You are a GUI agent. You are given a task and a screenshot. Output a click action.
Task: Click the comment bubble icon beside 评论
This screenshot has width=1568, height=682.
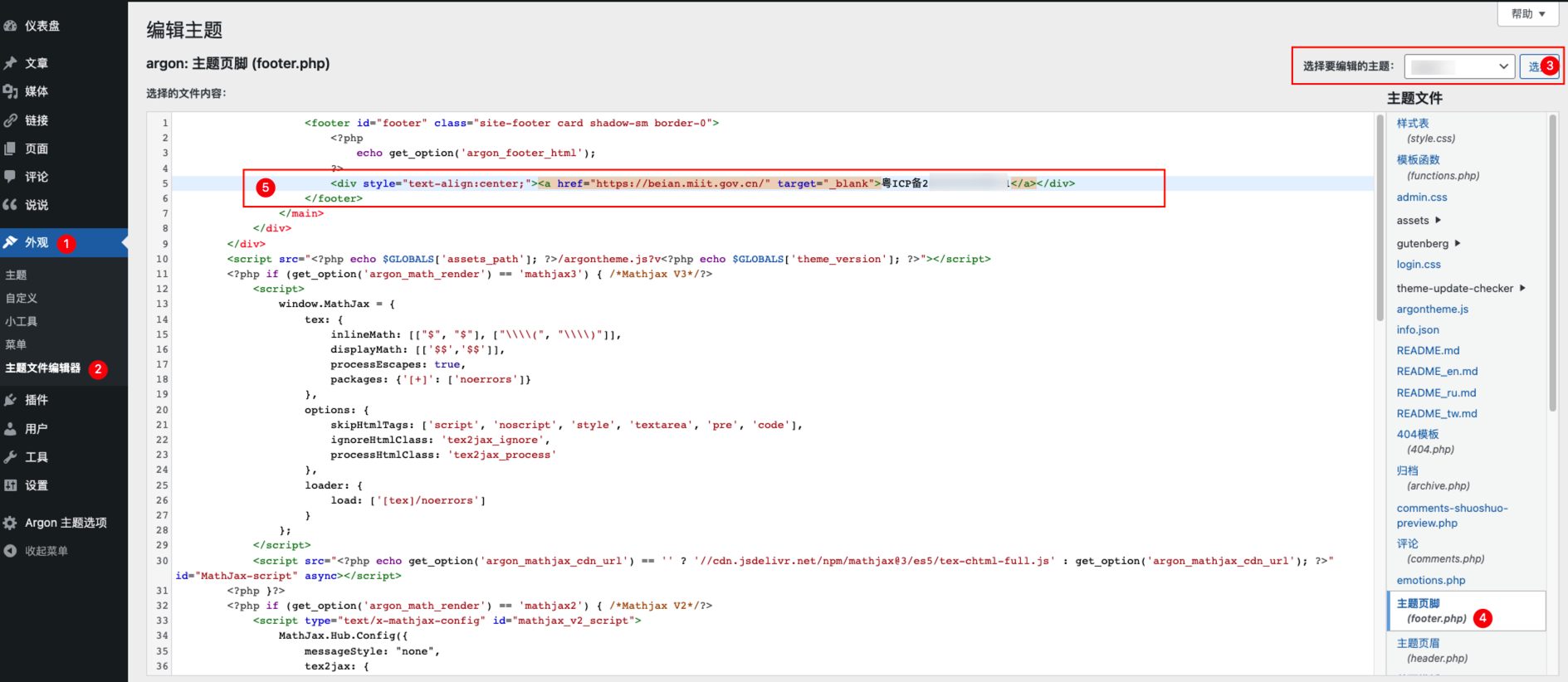point(10,177)
